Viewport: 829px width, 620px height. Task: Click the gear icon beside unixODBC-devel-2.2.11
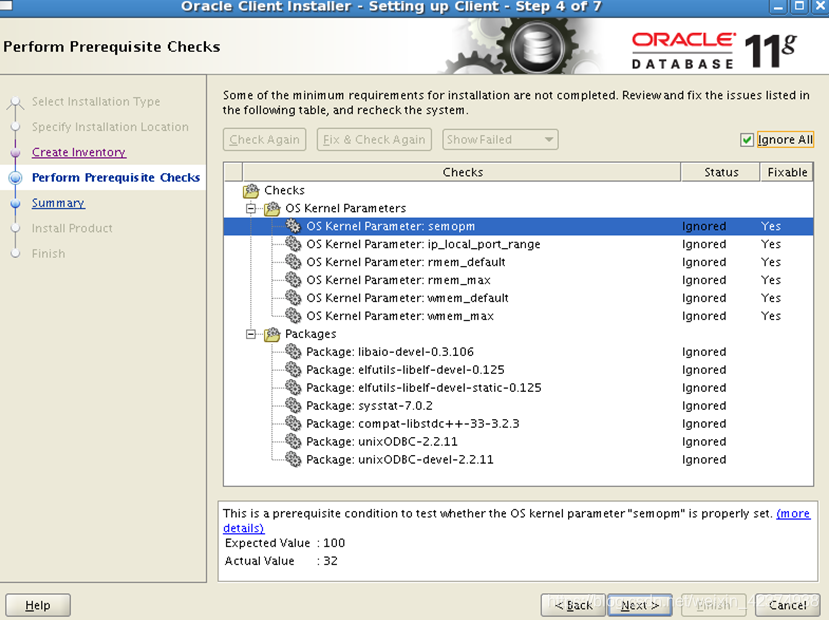click(293, 459)
